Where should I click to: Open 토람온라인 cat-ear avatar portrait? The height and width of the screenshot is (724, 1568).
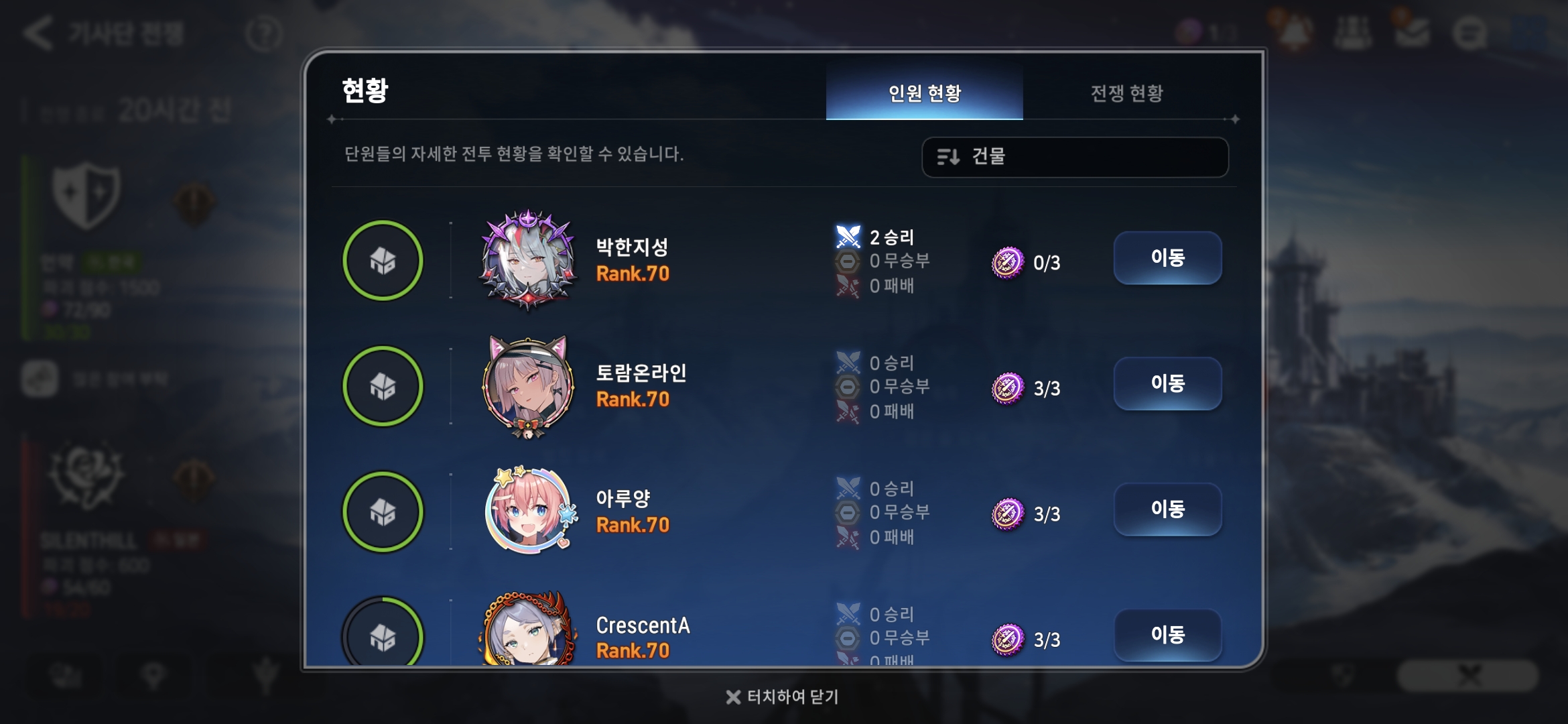point(528,387)
